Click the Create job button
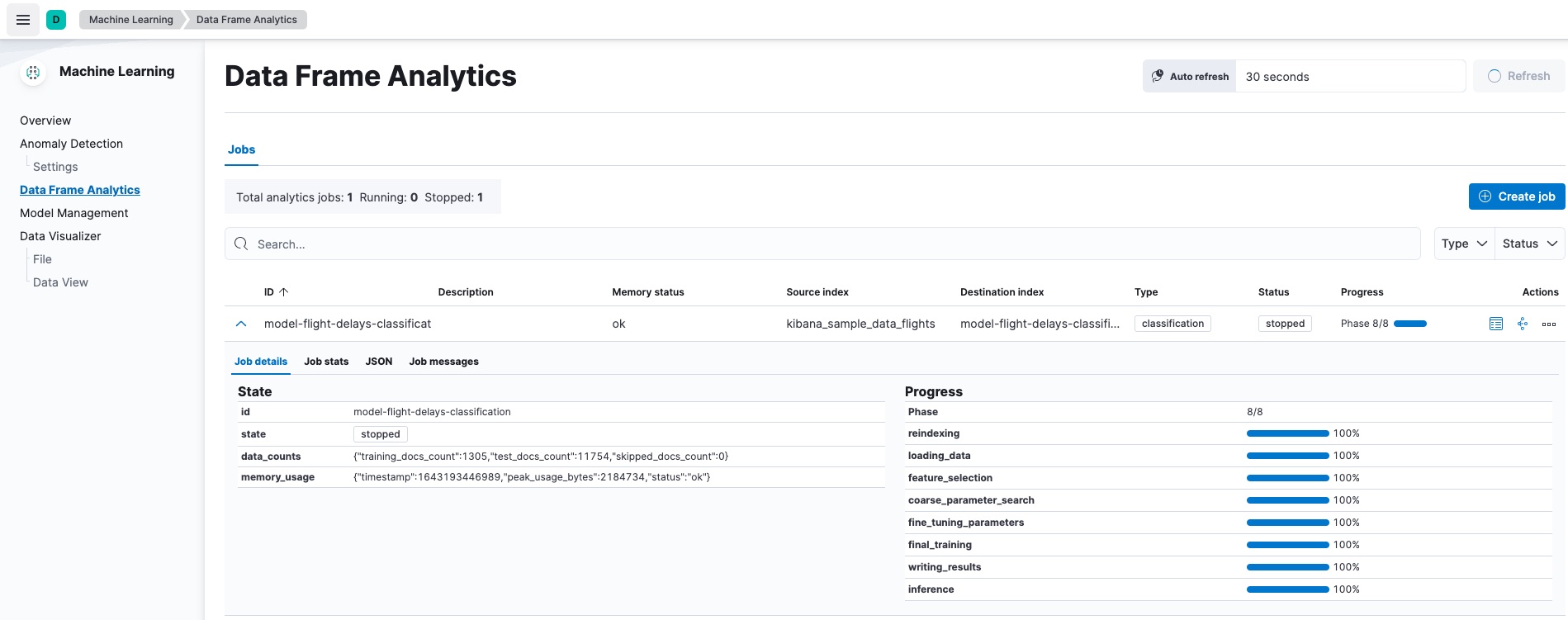Screen dimensions: 1568x620 tap(1517, 196)
